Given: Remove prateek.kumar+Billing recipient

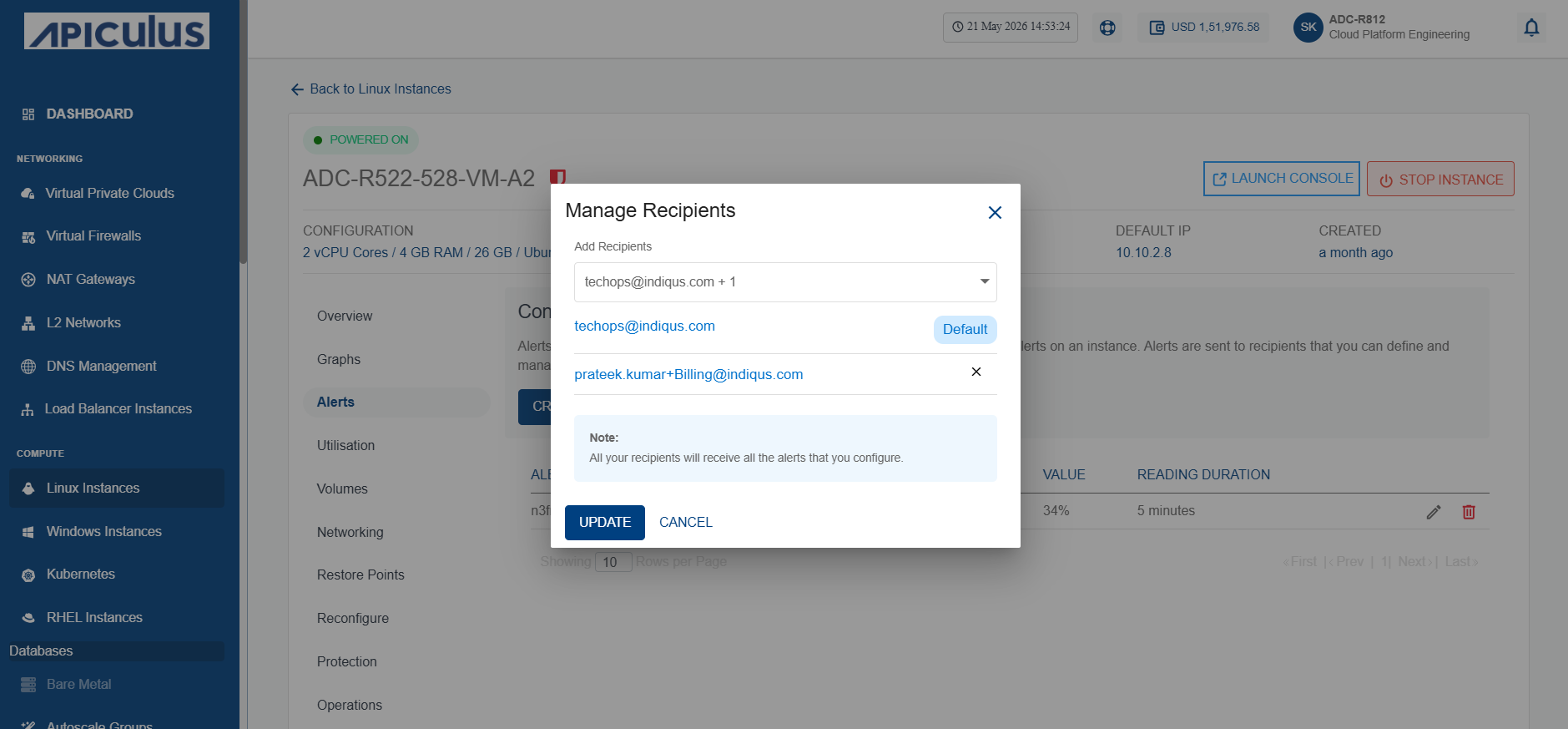Looking at the screenshot, I should coord(976,372).
